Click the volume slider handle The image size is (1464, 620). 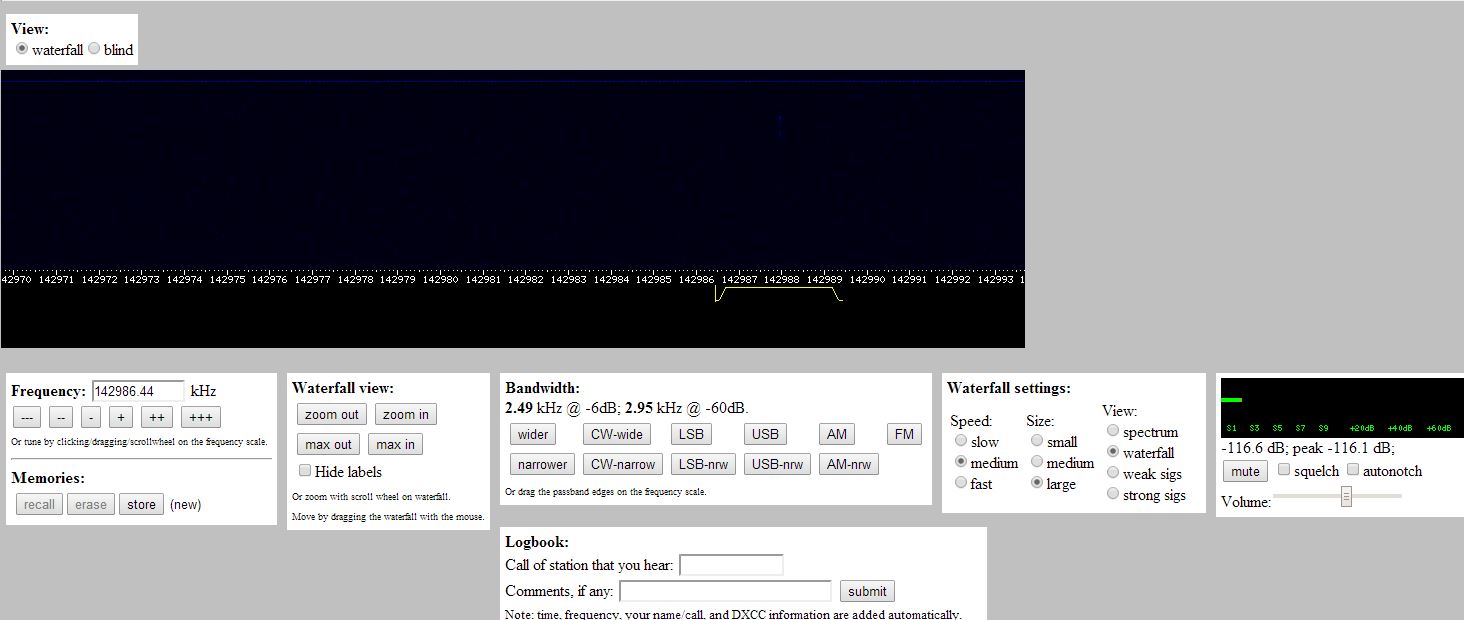(x=1346, y=496)
